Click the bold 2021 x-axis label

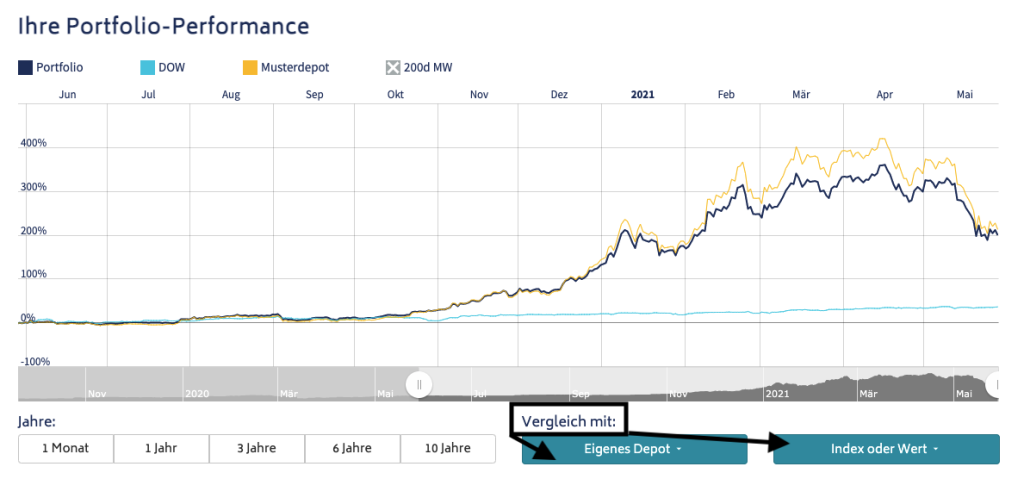pyautogui.click(x=642, y=94)
